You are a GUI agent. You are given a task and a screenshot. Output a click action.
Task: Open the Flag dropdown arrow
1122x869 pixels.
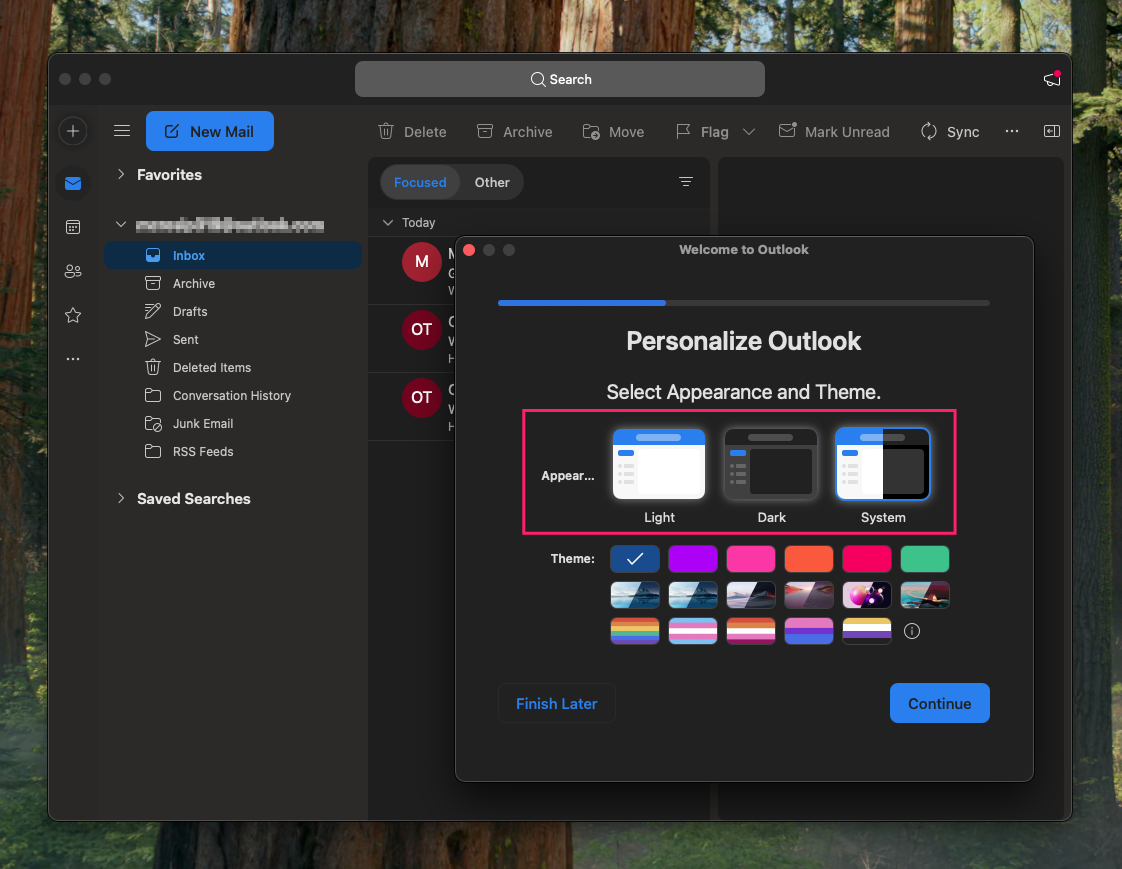748,132
